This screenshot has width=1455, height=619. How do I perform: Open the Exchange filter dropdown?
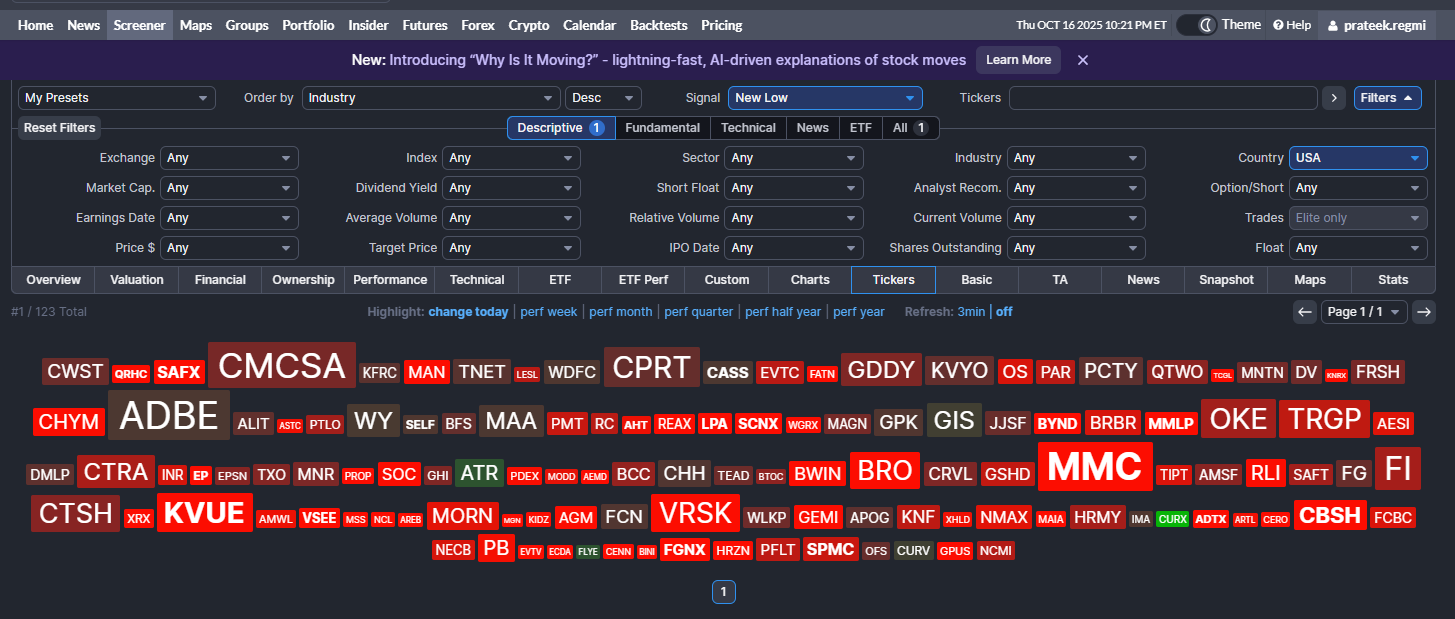point(229,158)
